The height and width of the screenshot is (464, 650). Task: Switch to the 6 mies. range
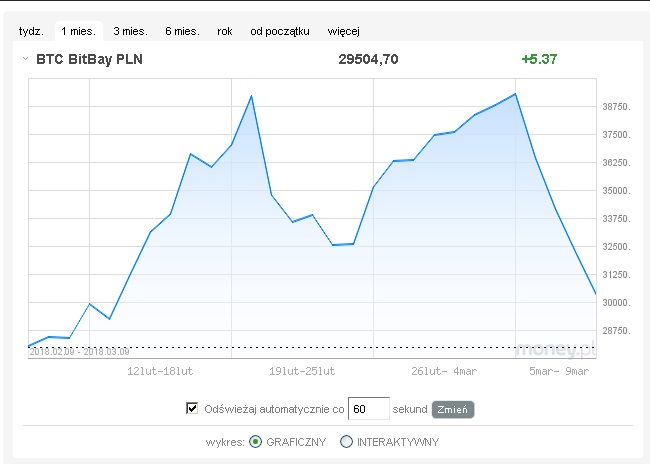pyautogui.click(x=182, y=31)
